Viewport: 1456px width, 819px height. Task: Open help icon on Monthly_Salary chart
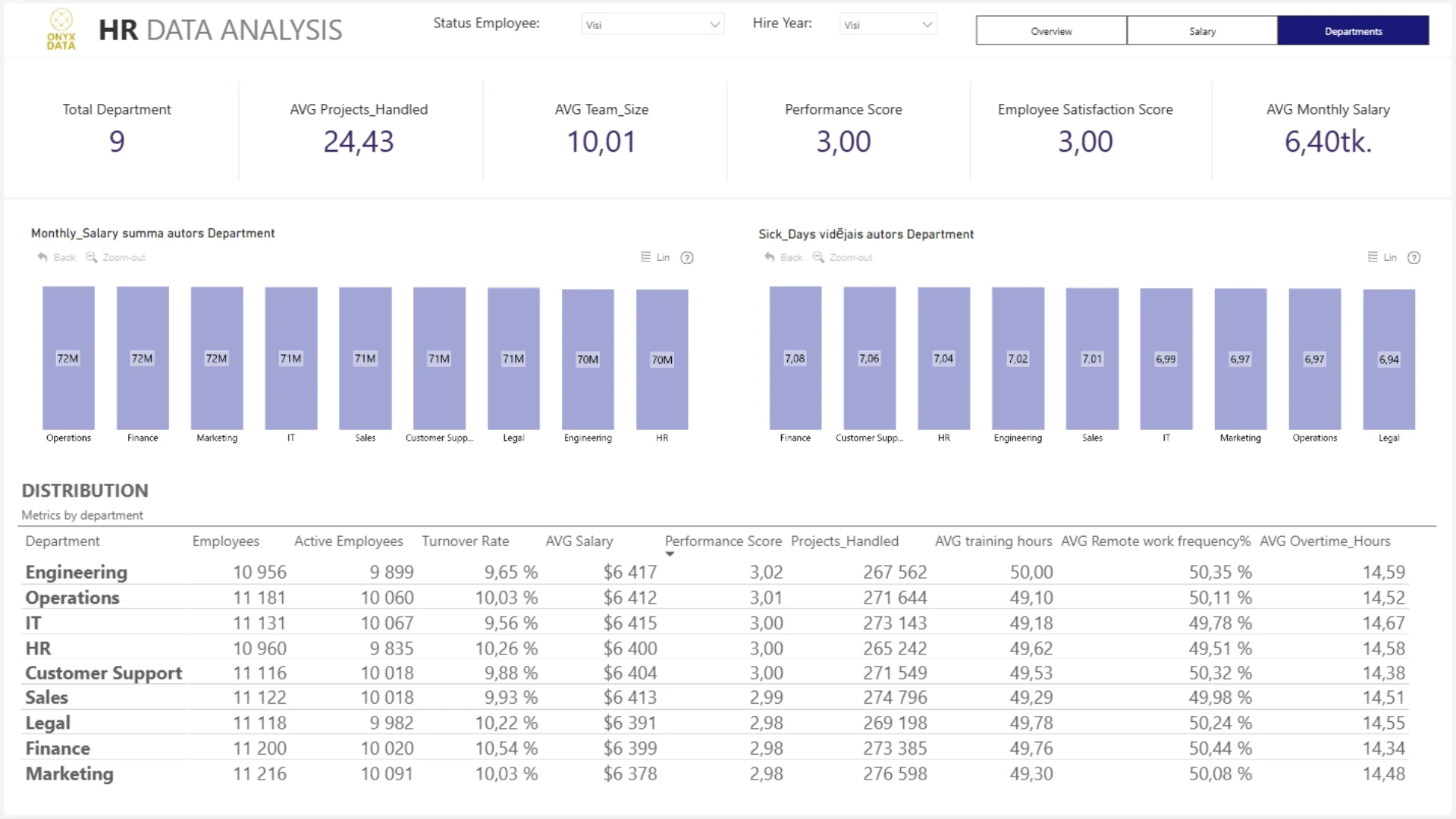click(687, 258)
